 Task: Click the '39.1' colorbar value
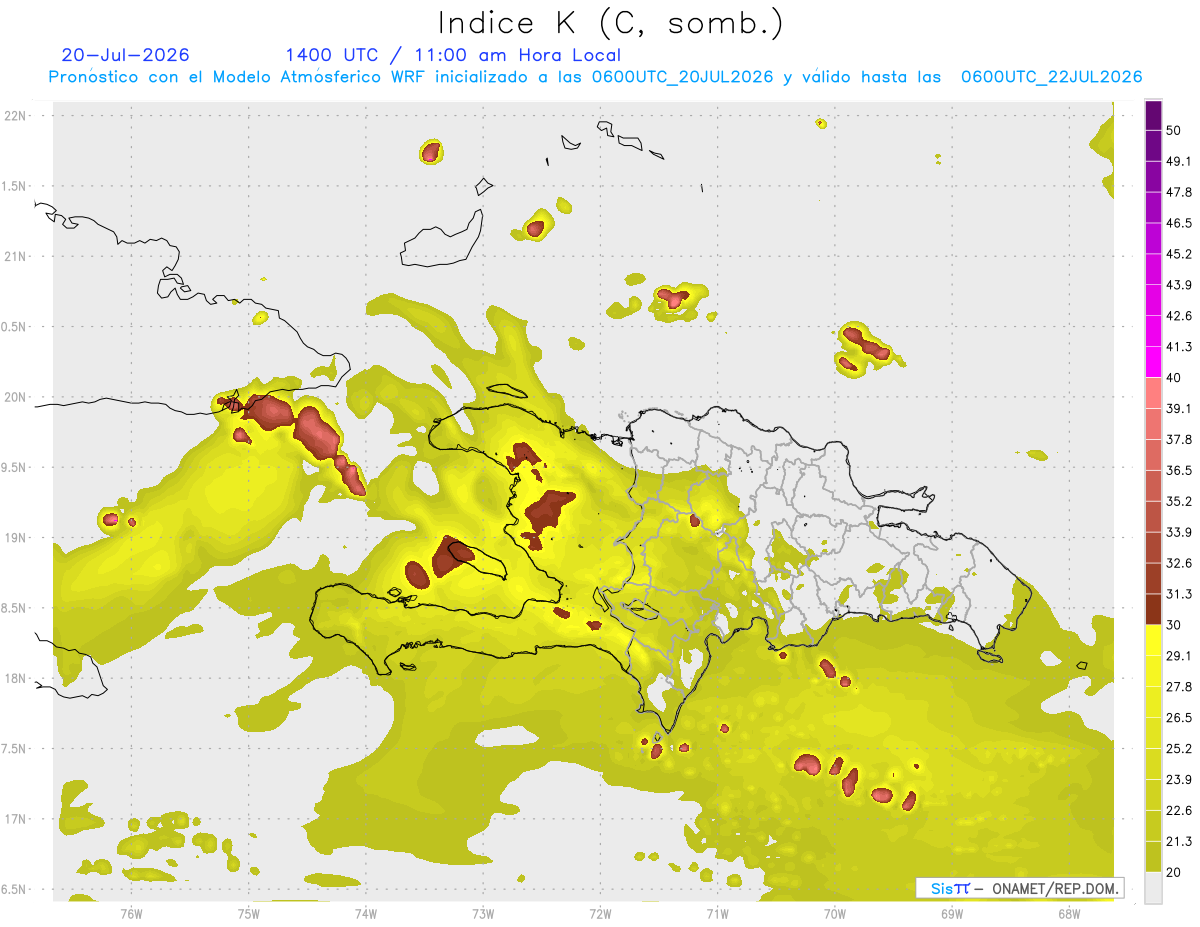pos(1179,409)
